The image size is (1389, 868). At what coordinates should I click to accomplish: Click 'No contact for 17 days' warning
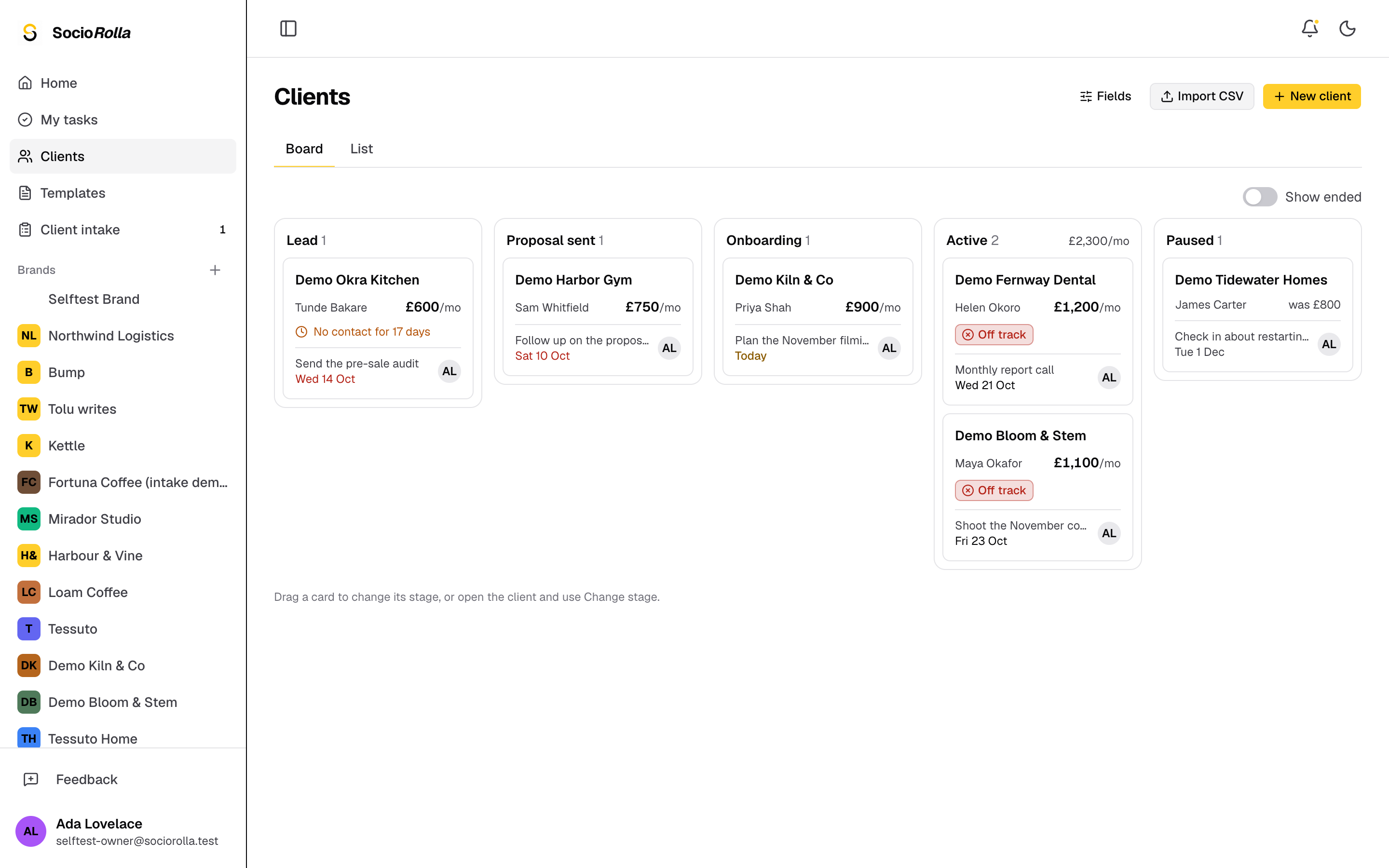(x=363, y=332)
